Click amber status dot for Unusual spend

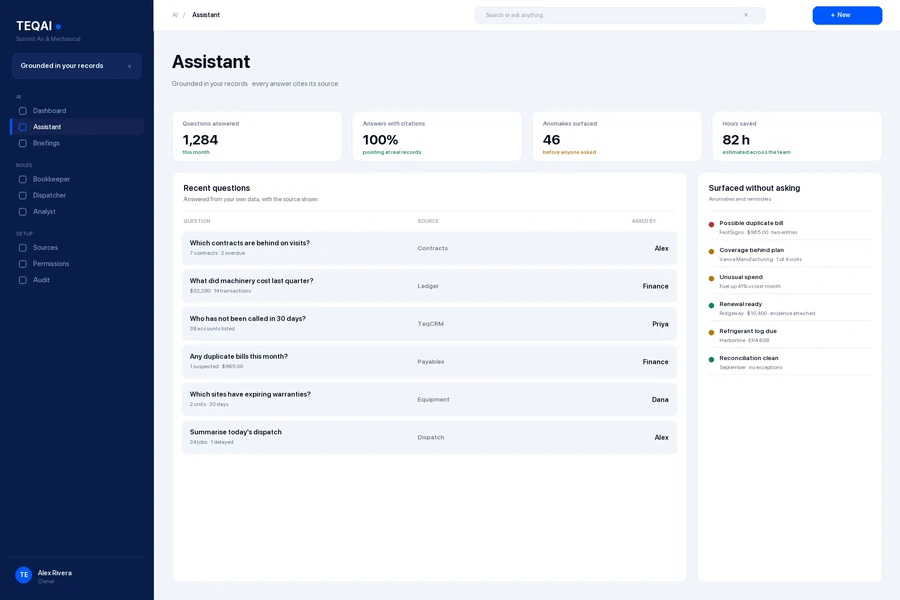point(711,278)
